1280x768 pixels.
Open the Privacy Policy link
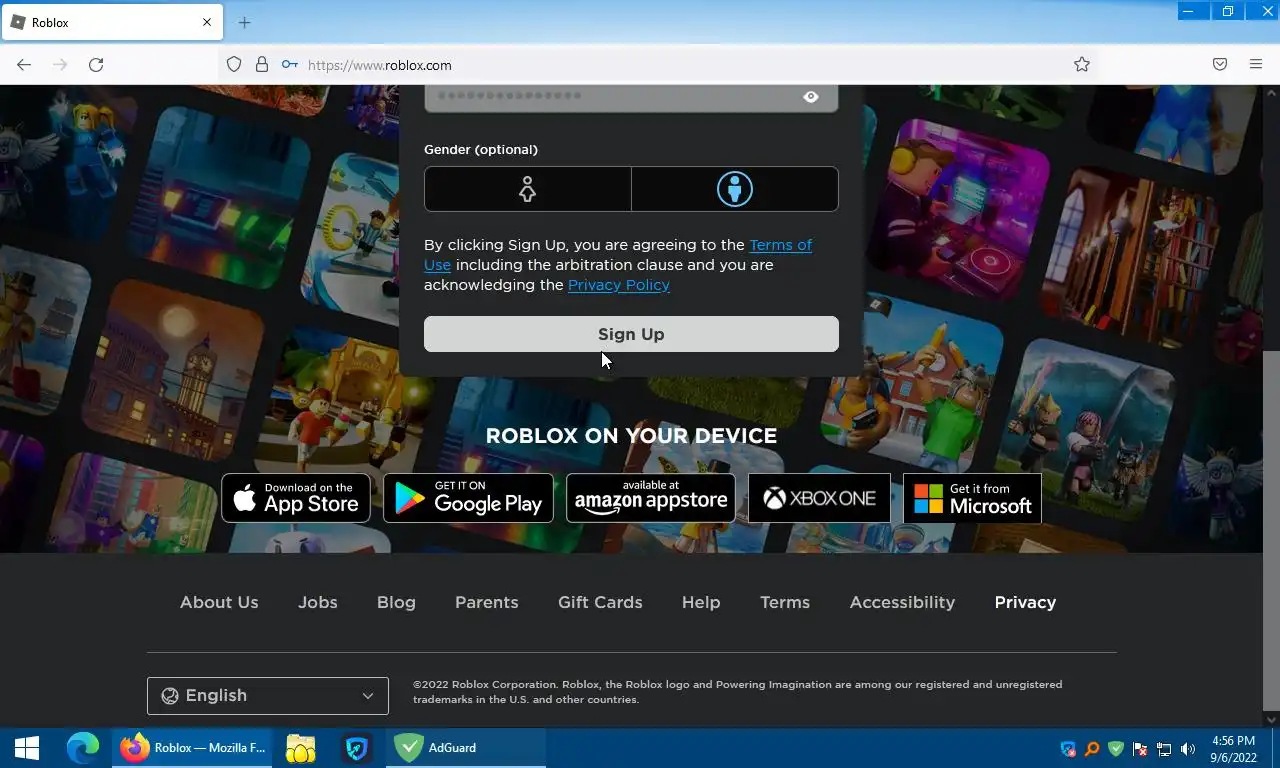(619, 285)
